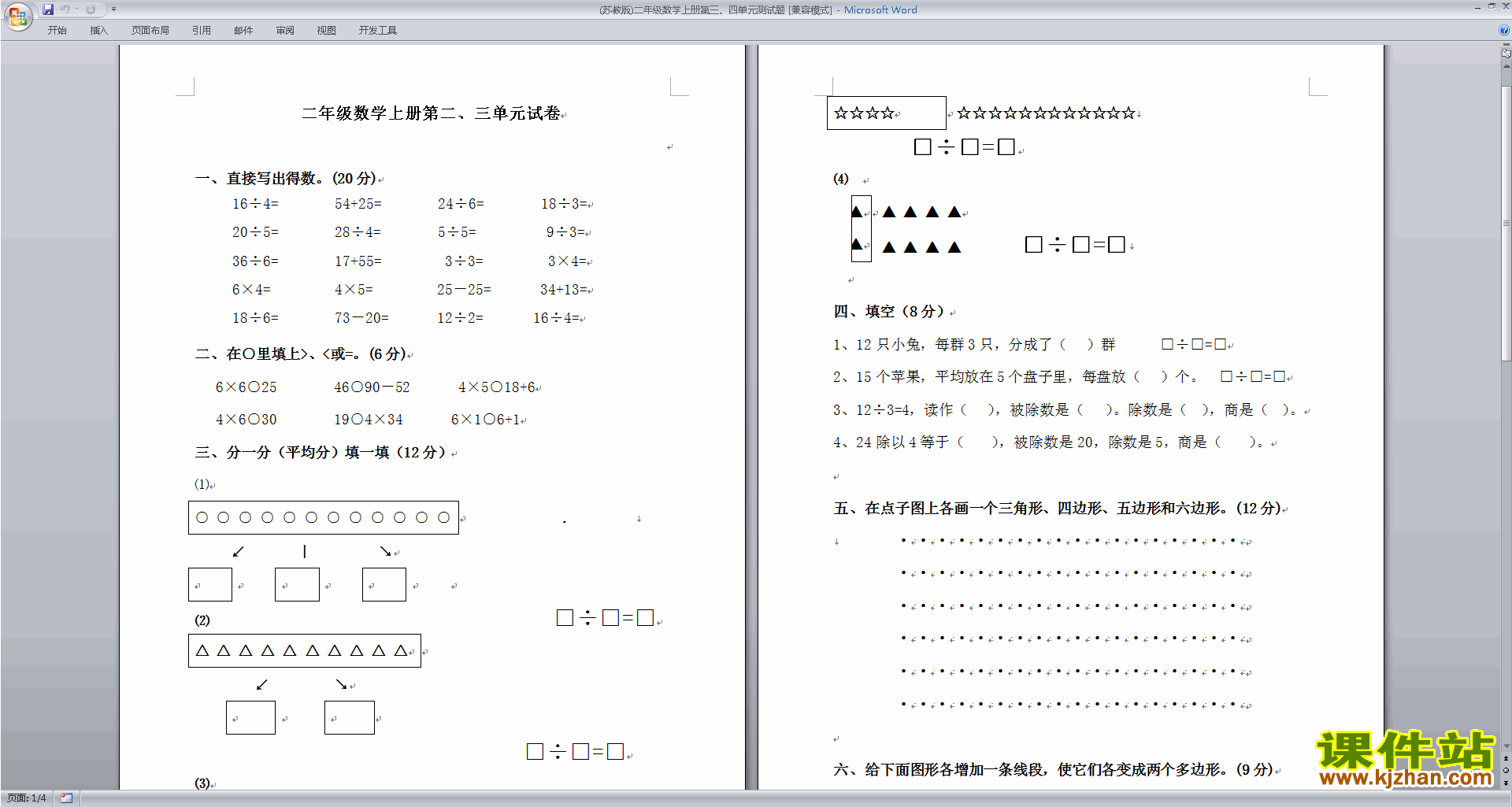The height and width of the screenshot is (807, 1512).
Task: Select the 引用 ribbon tab
Action: tap(202, 31)
